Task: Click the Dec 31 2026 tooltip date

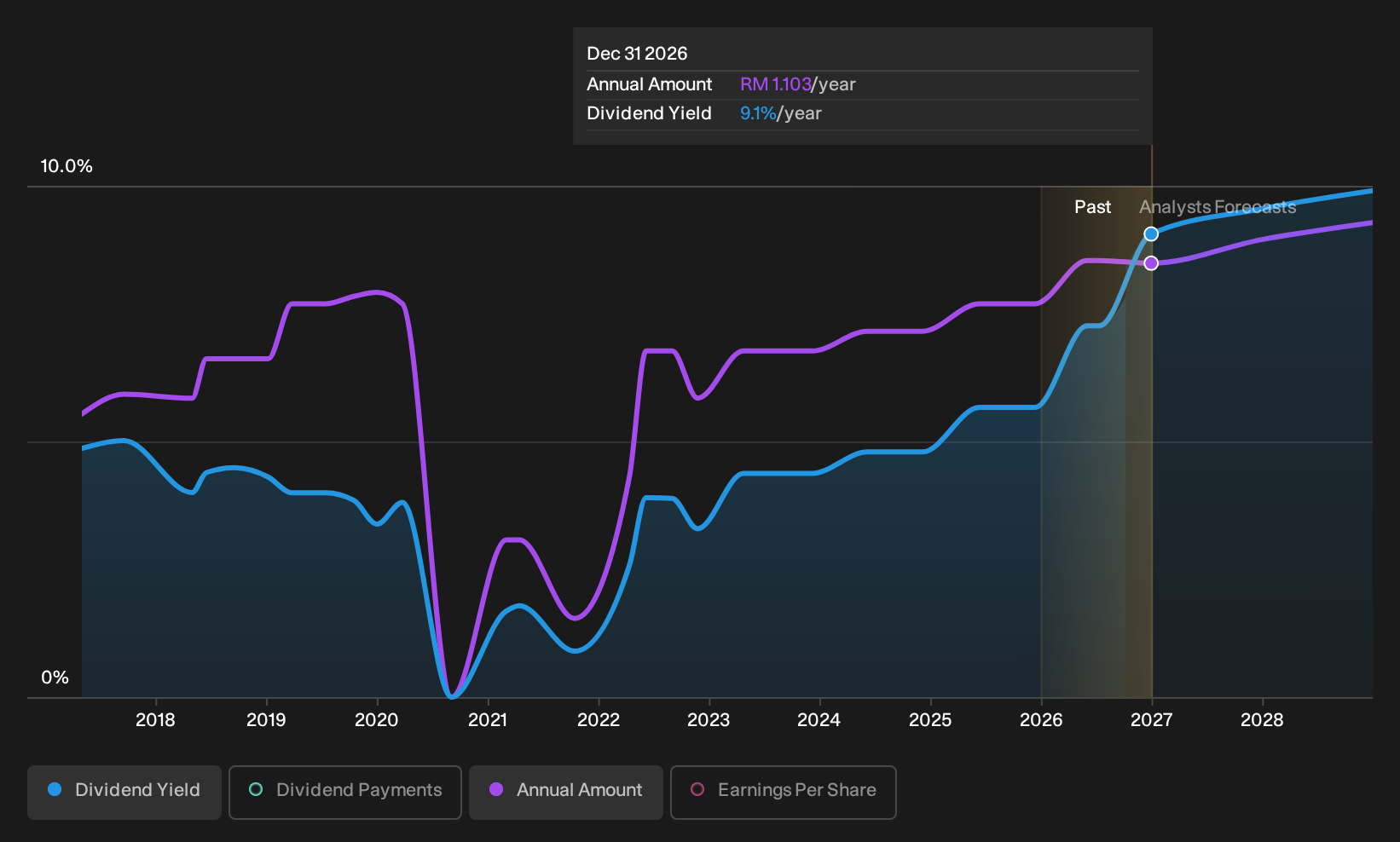Action: (x=637, y=54)
